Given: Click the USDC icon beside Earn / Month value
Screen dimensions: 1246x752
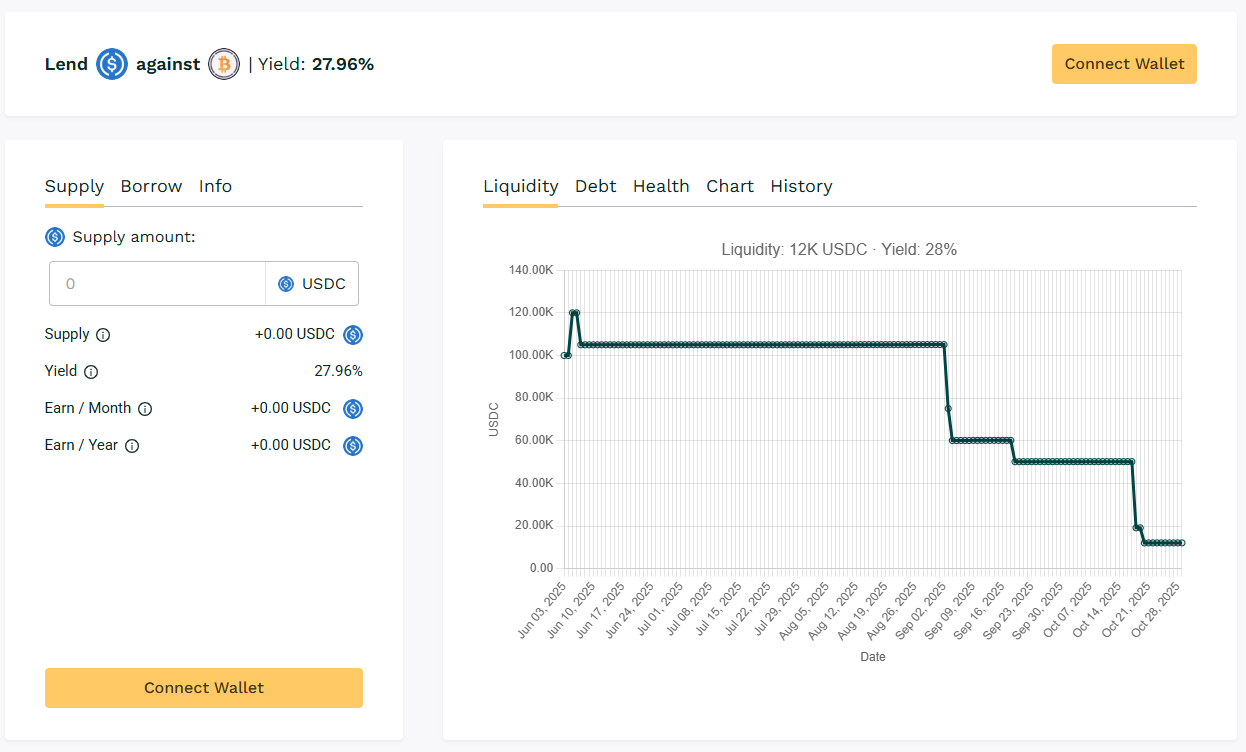Looking at the screenshot, I should point(352,408).
